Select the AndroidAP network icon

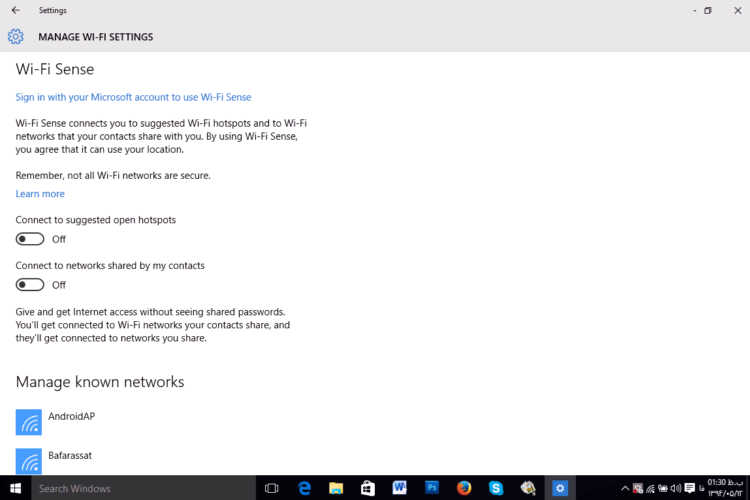(29, 422)
